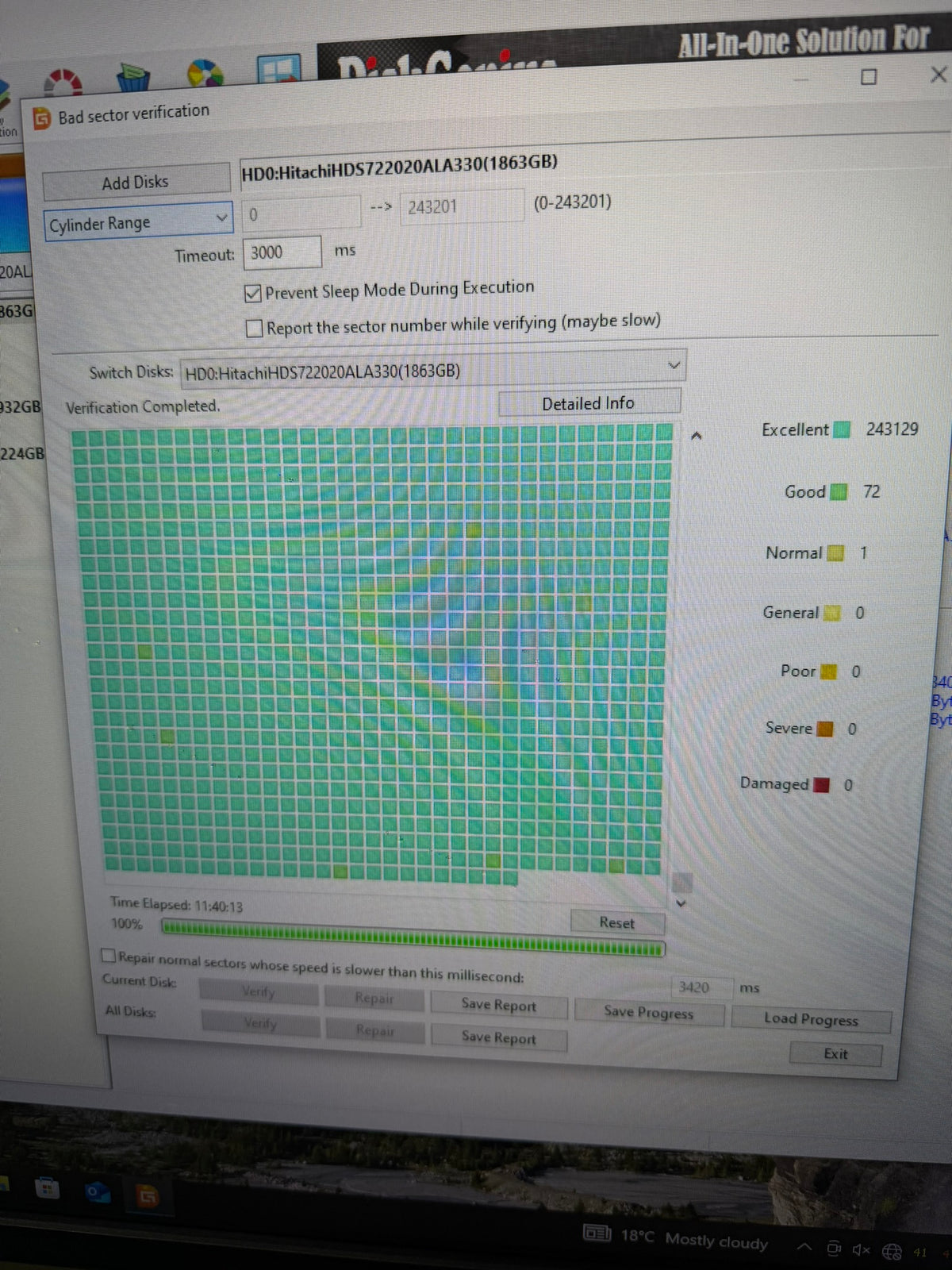Image resolution: width=952 pixels, height=1270 pixels.
Task: Enable Report the sector number while verifying
Action: (x=254, y=328)
